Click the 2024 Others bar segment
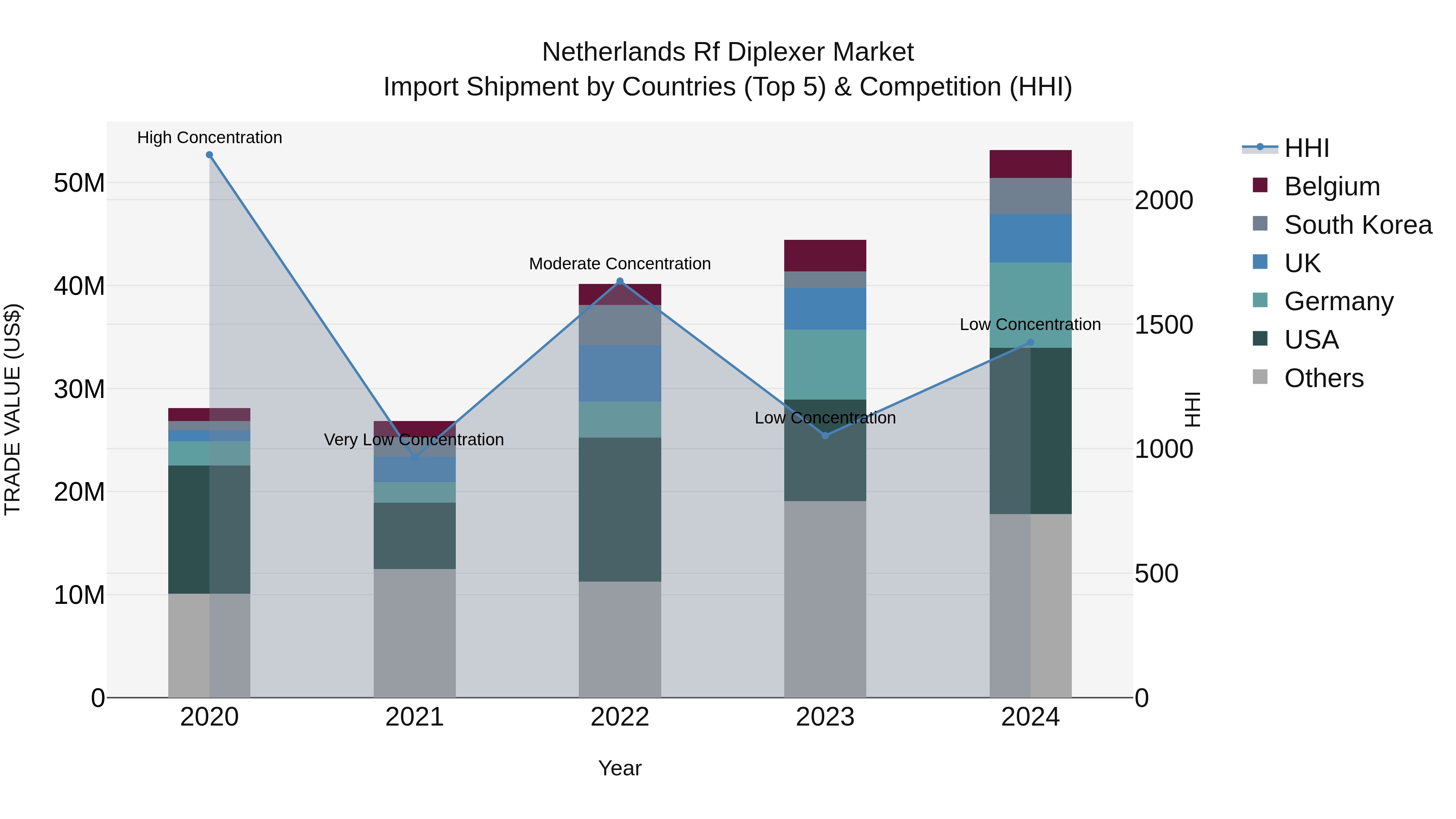1456x819 pixels. (1031, 605)
